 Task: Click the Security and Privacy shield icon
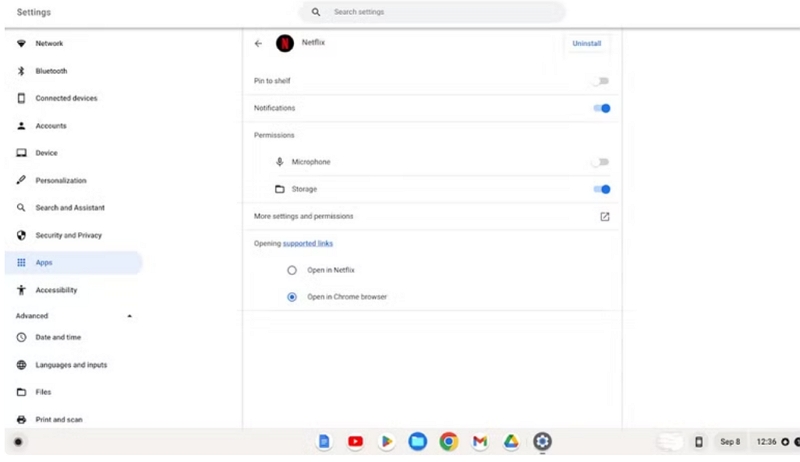point(21,235)
